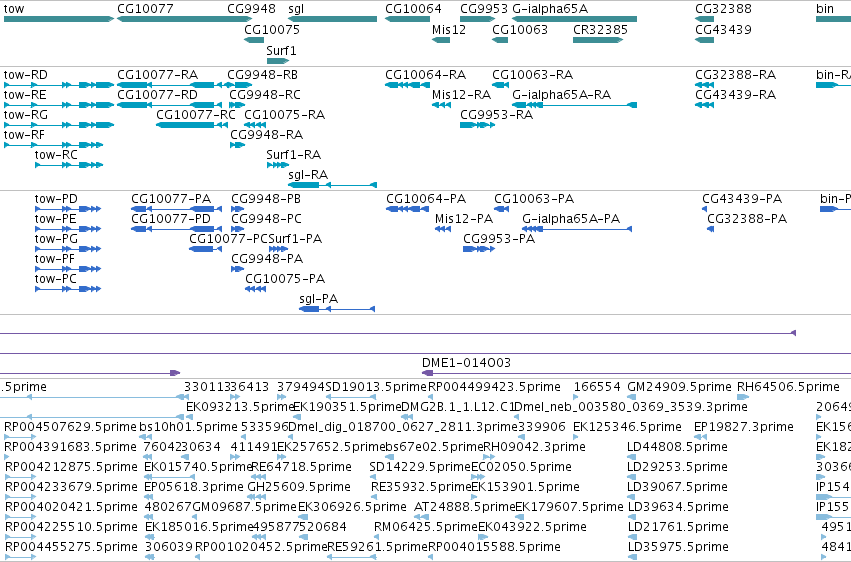Select the Surf1-RA transcript

277,165
